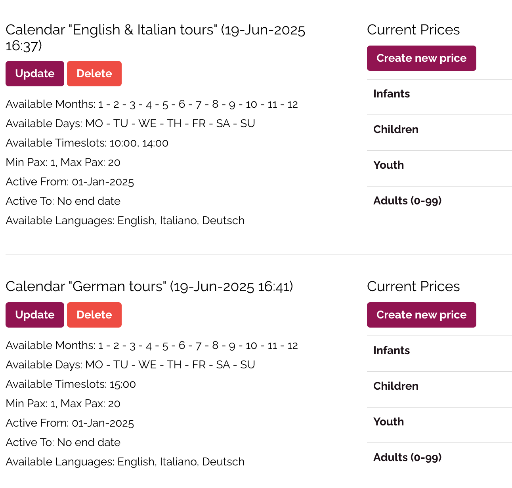Click Available Timeslots 15:00 text
This screenshot has height=488, width=512.
71,384
